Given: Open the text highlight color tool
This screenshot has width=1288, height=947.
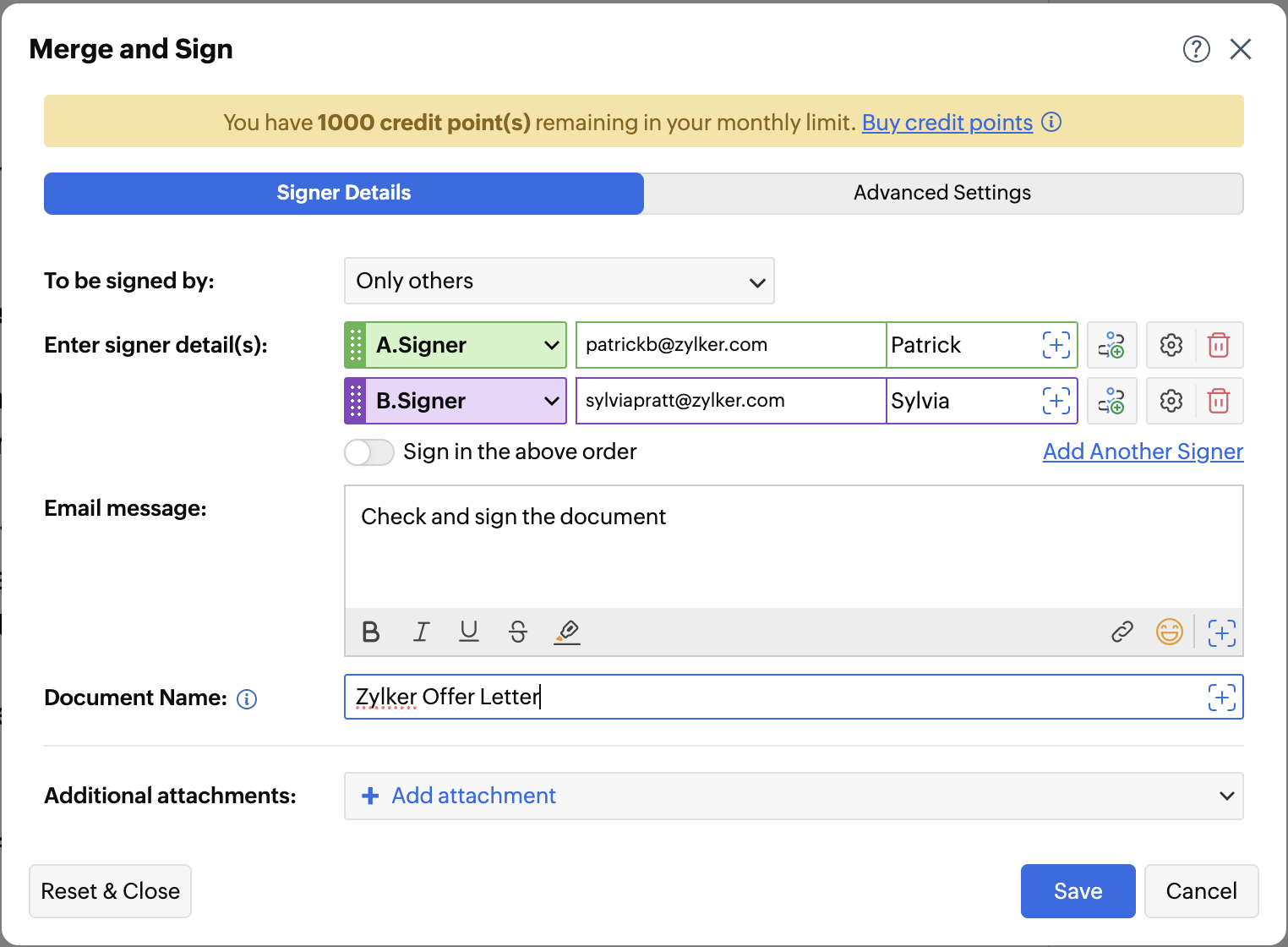Looking at the screenshot, I should pos(567,632).
